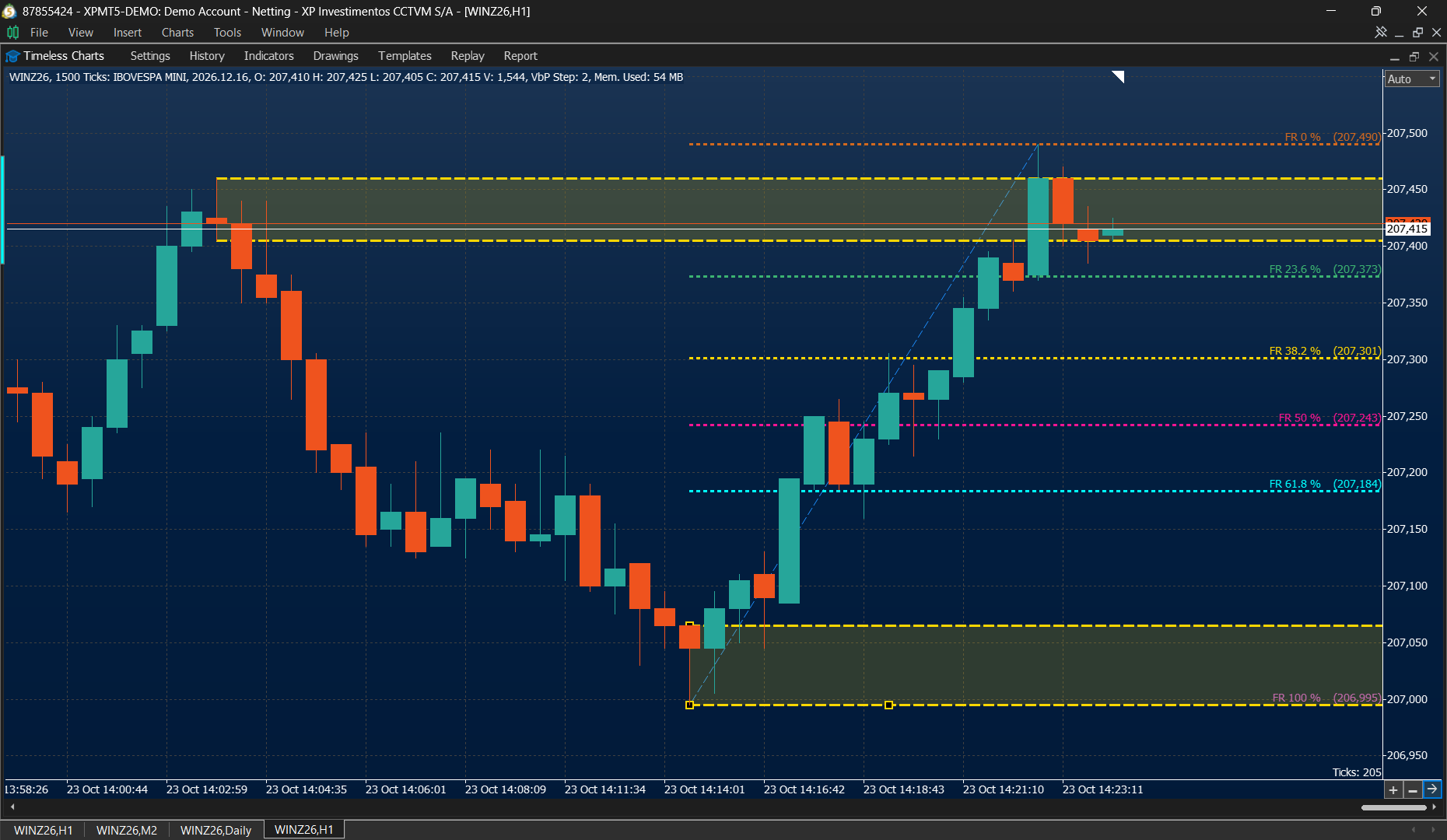Click the MetaTrader chart icon beside File
1447x840 pixels.
12,32
